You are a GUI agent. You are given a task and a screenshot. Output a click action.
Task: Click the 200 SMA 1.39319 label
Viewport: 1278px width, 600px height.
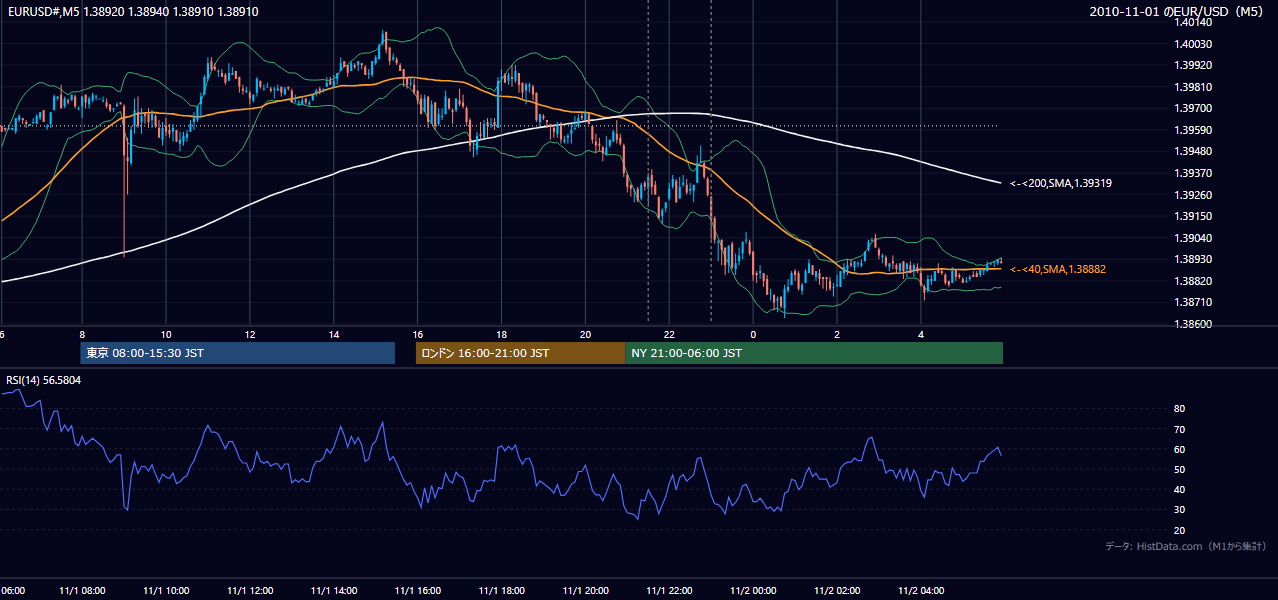[x=1061, y=183]
